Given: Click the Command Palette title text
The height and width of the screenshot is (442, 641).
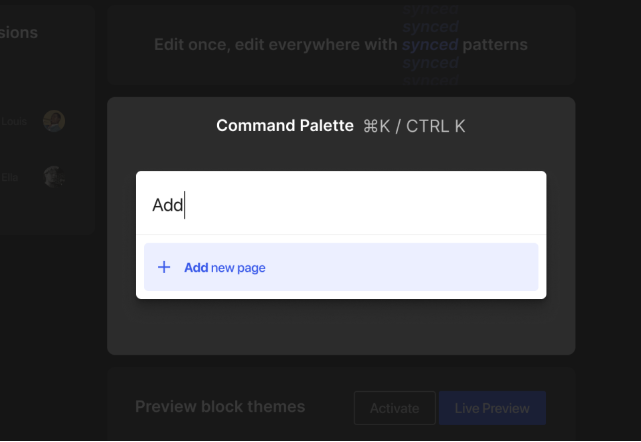Looking at the screenshot, I should [285, 126].
